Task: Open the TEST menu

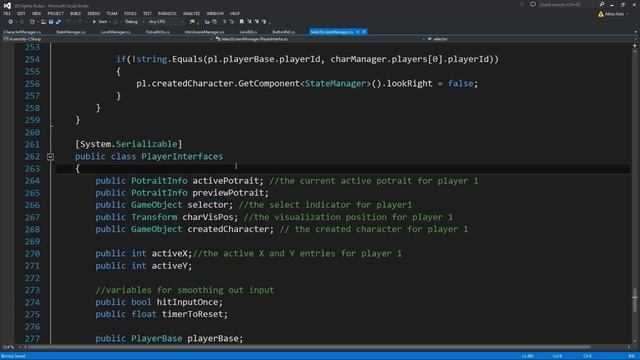Action: click(147, 13)
